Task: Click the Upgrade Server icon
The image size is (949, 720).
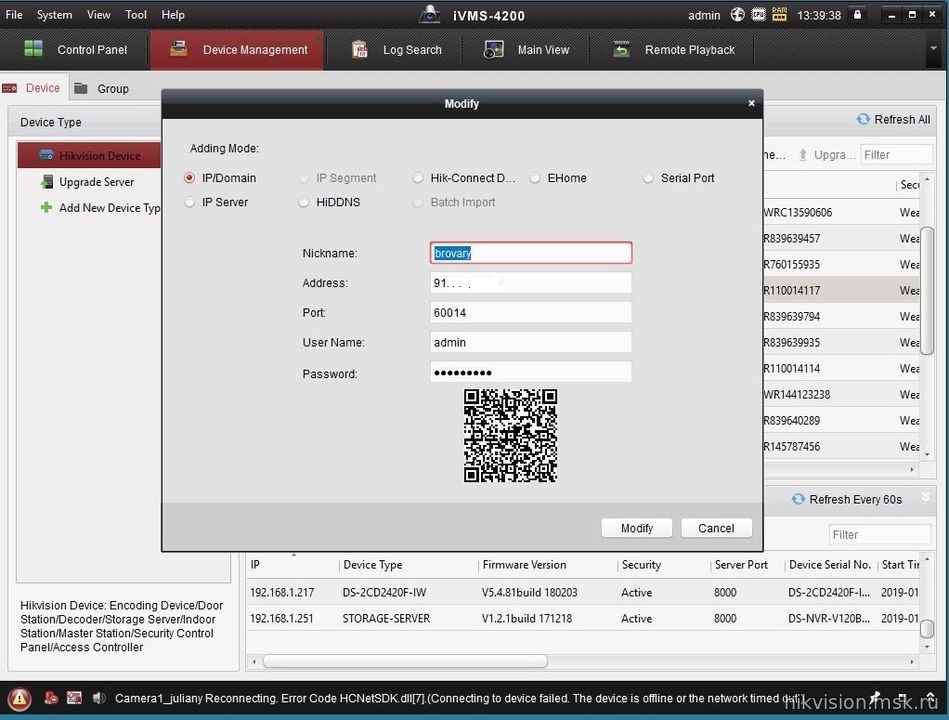Action: coord(46,182)
